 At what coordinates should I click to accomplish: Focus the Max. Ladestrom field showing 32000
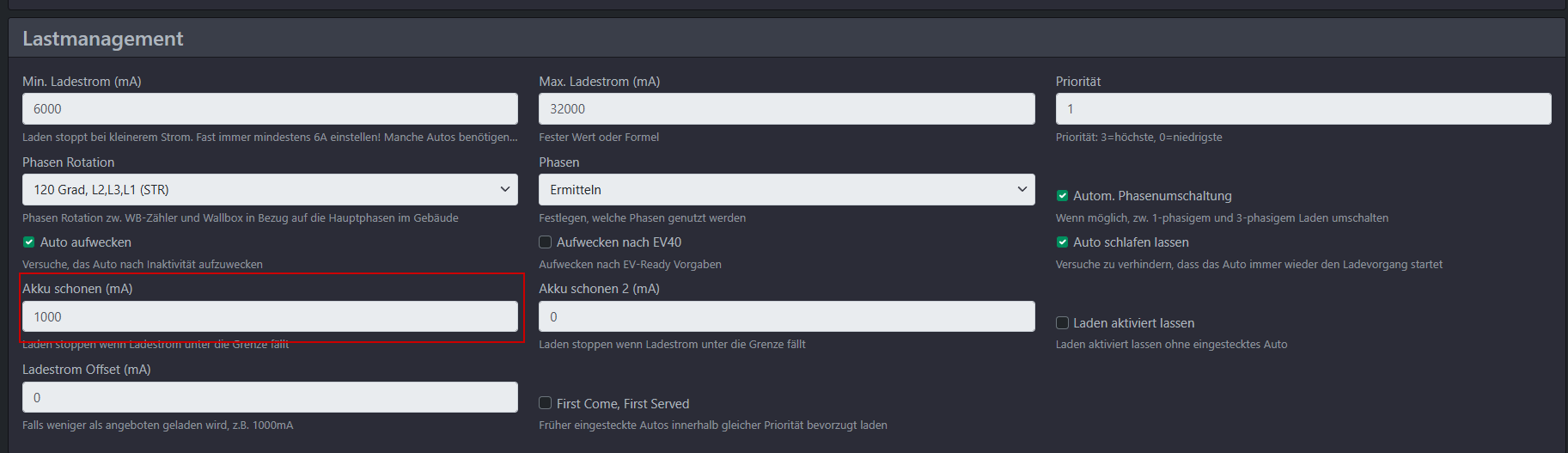coord(786,109)
